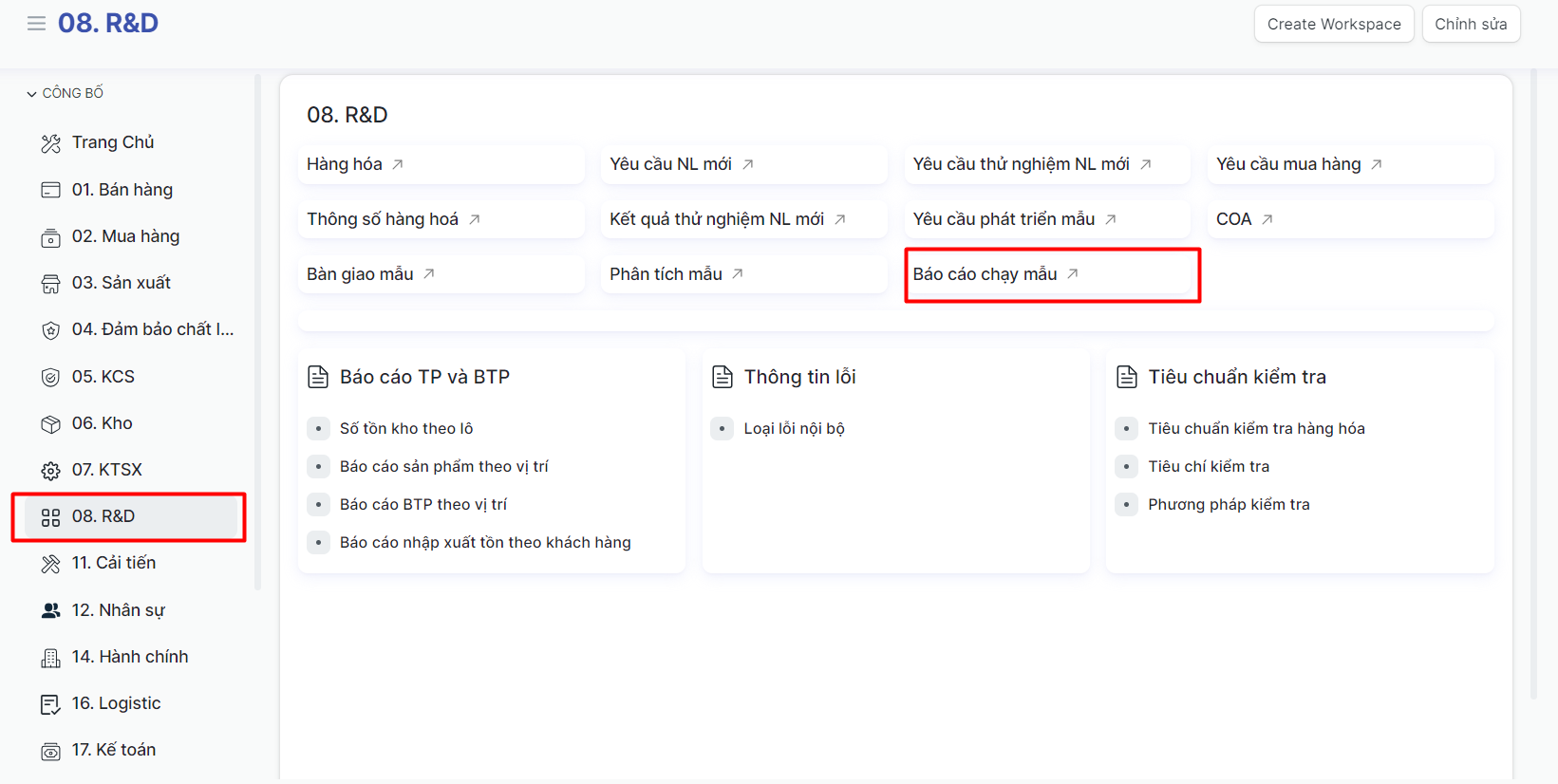Collapse the CÔNG BỐ sidebar section
The width and height of the screenshot is (1558, 784).
(x=65, y=93)
